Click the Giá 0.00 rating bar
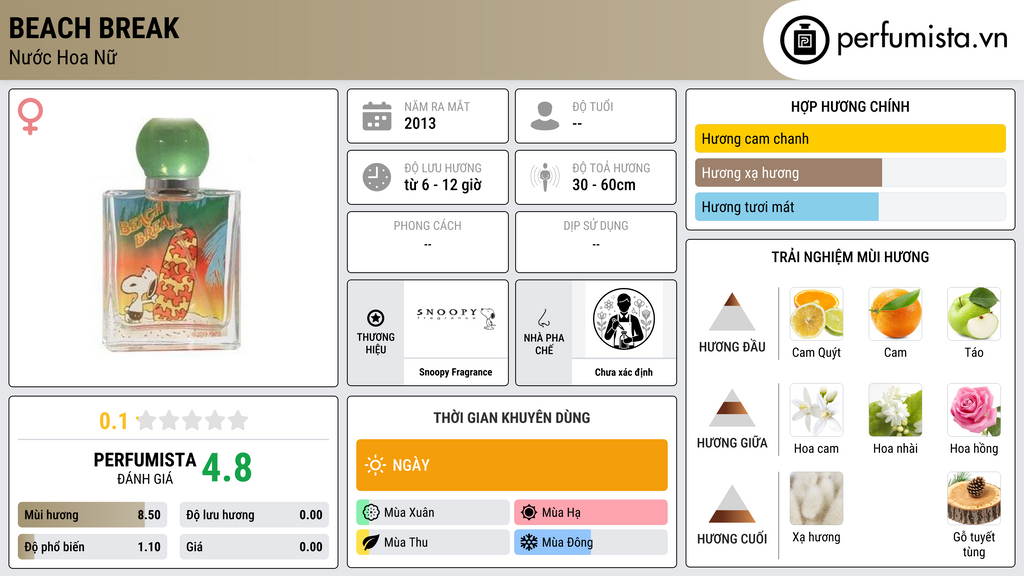 [x=254, y=547]
